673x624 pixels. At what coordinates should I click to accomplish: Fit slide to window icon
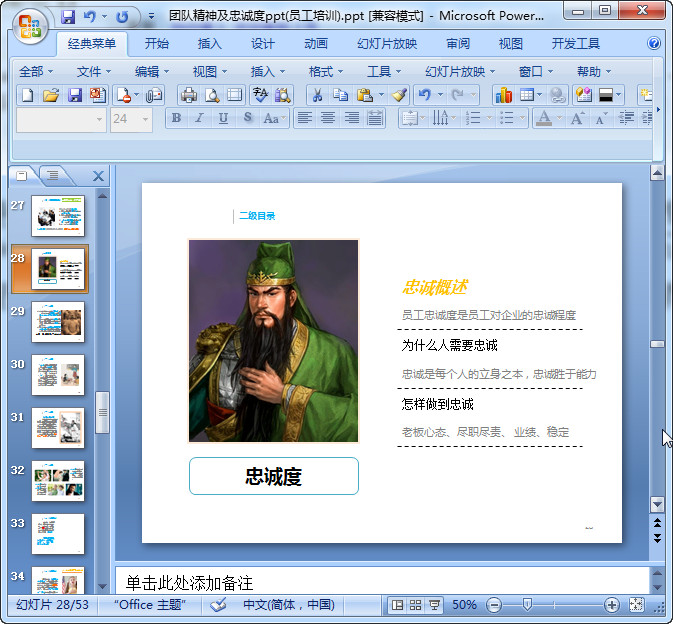point(636,605)
